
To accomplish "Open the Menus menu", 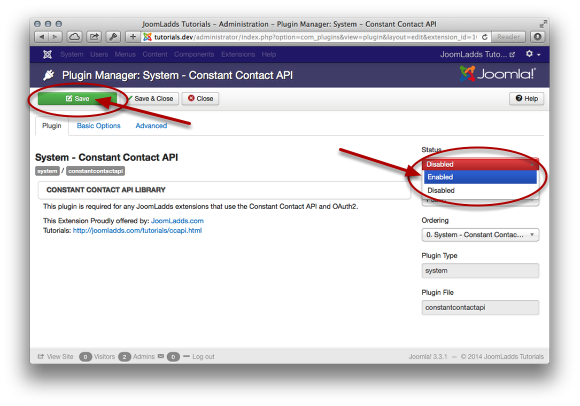I will click(x=125, y=54).
